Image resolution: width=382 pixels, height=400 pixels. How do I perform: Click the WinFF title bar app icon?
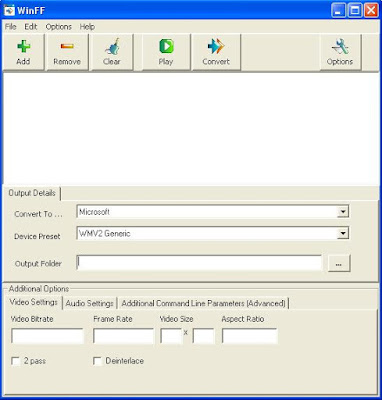pos(9,10)
